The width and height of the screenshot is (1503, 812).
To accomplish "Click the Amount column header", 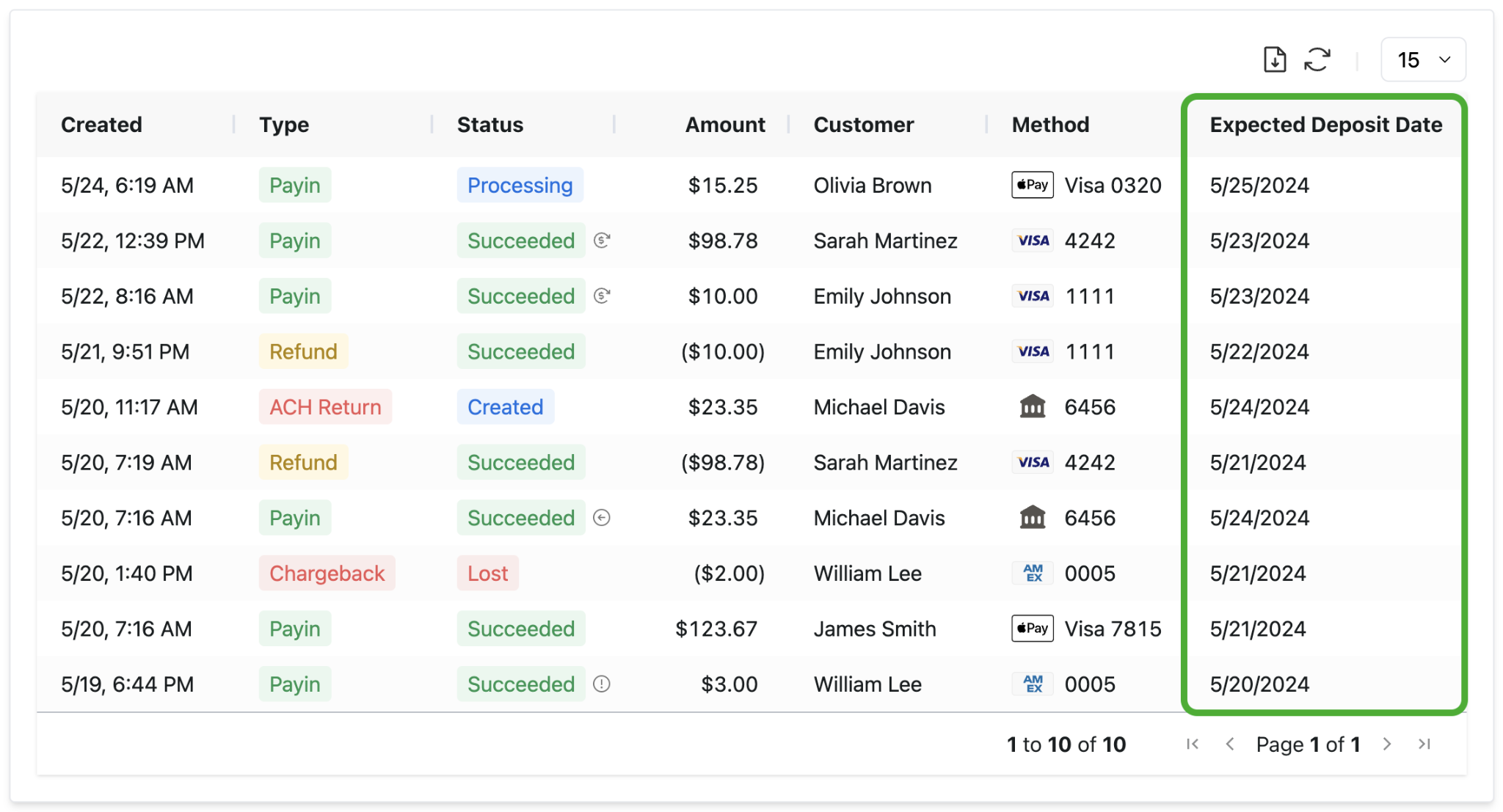I will pos(724,125).
